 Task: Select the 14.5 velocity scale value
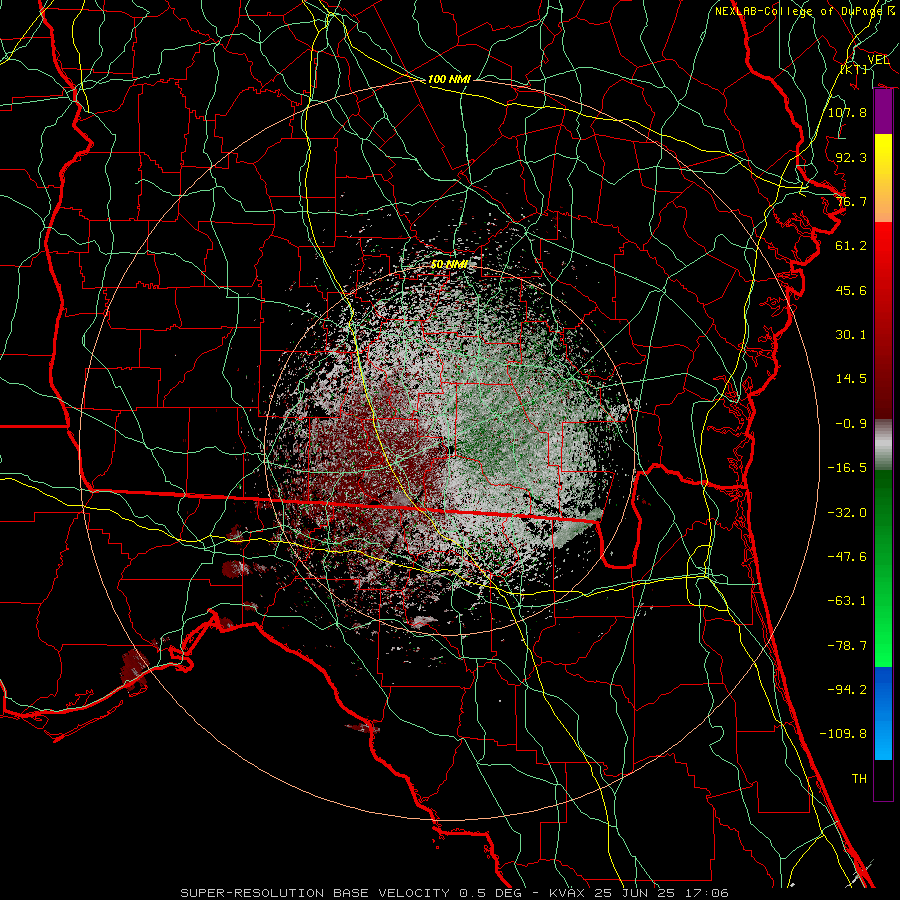coord(851,379)
